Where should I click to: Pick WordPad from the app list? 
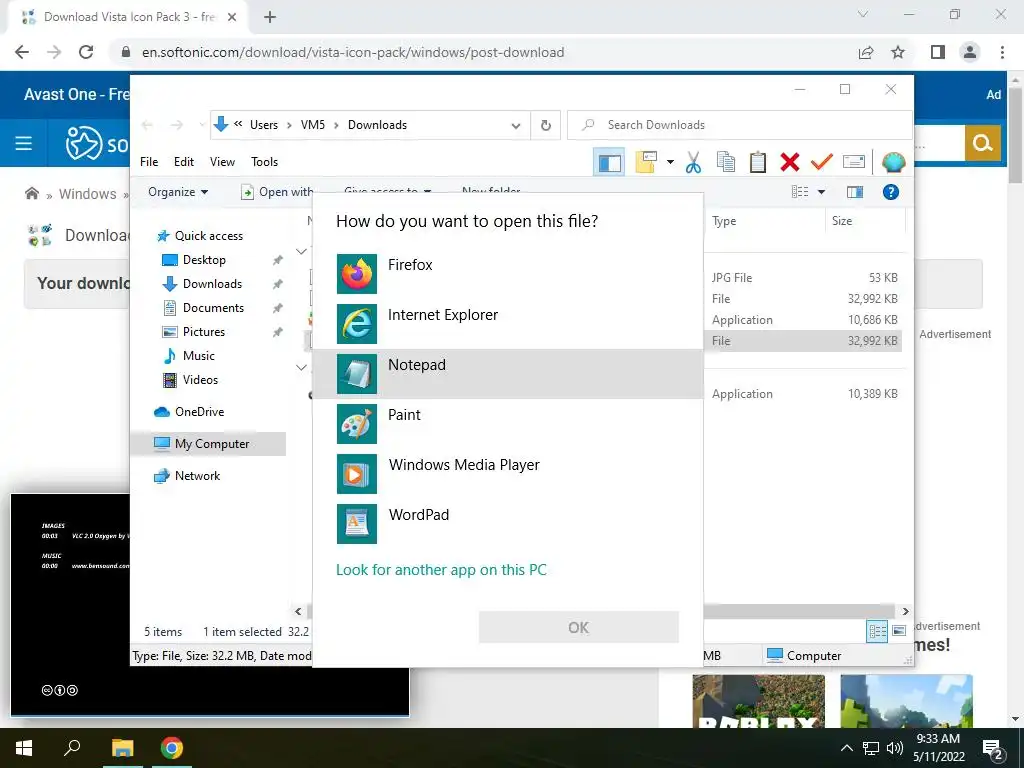tap(507, 523)
